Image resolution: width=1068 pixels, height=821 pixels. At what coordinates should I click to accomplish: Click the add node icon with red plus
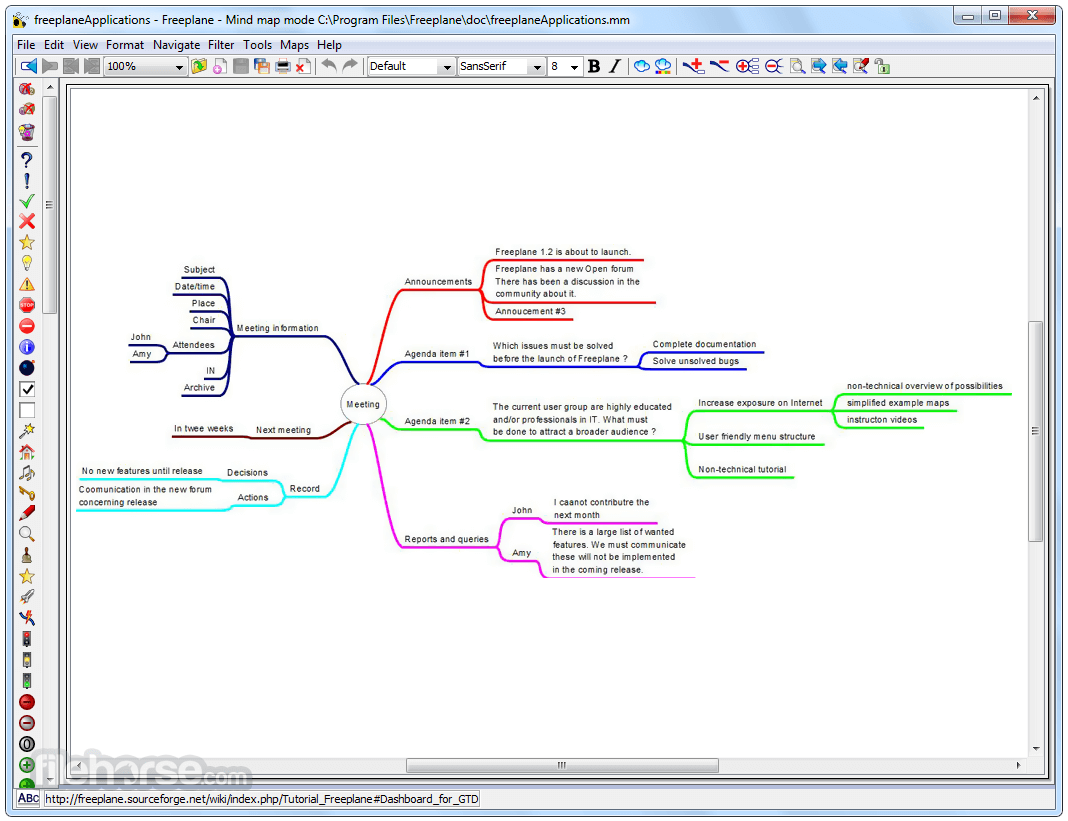click(x=693, y=66)
